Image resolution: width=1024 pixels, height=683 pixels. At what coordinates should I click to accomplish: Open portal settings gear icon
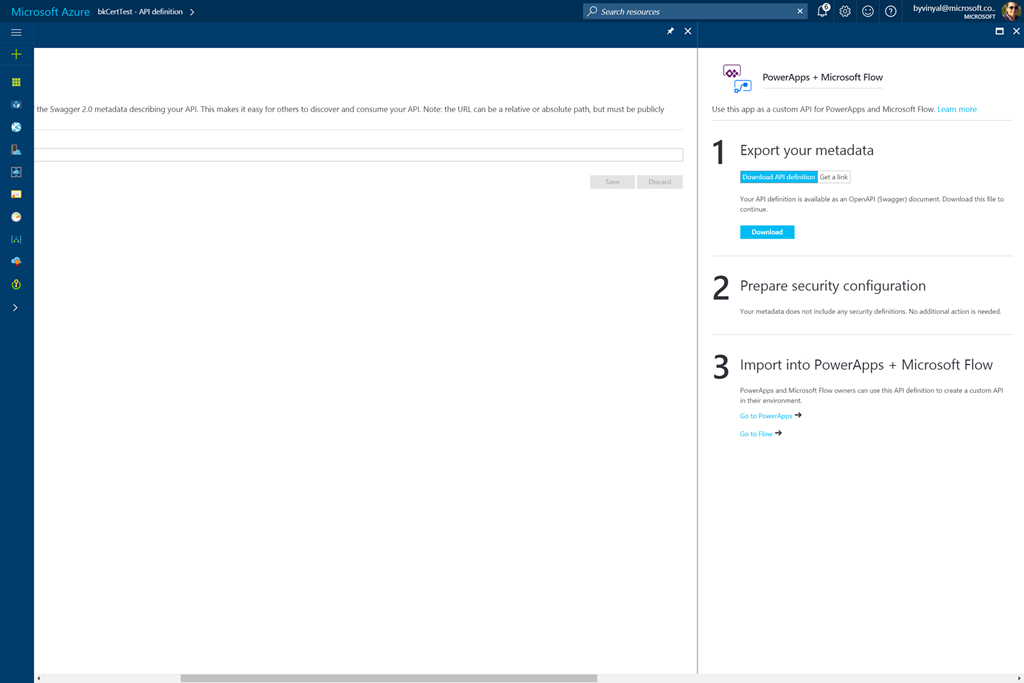click(845, 12)
